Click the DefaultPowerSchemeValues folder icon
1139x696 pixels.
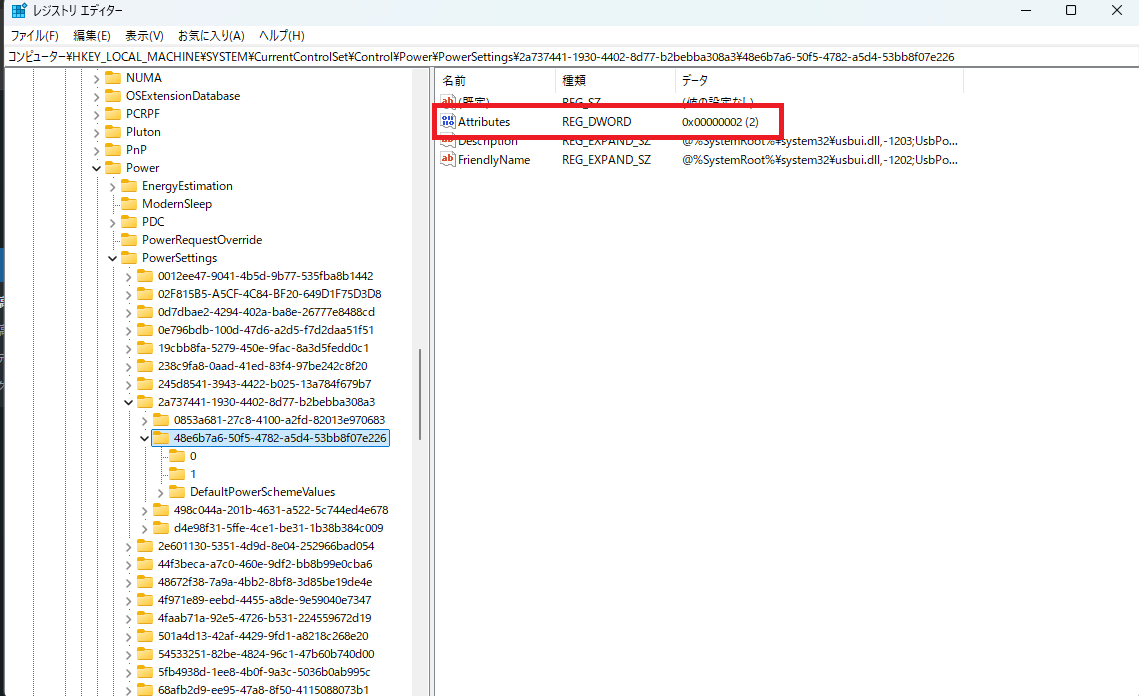tap(177, 492)
